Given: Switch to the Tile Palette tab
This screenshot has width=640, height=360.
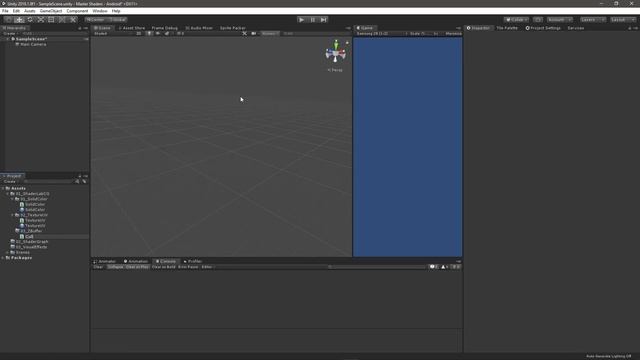Looking at the screenshot, I should [507, 28].
